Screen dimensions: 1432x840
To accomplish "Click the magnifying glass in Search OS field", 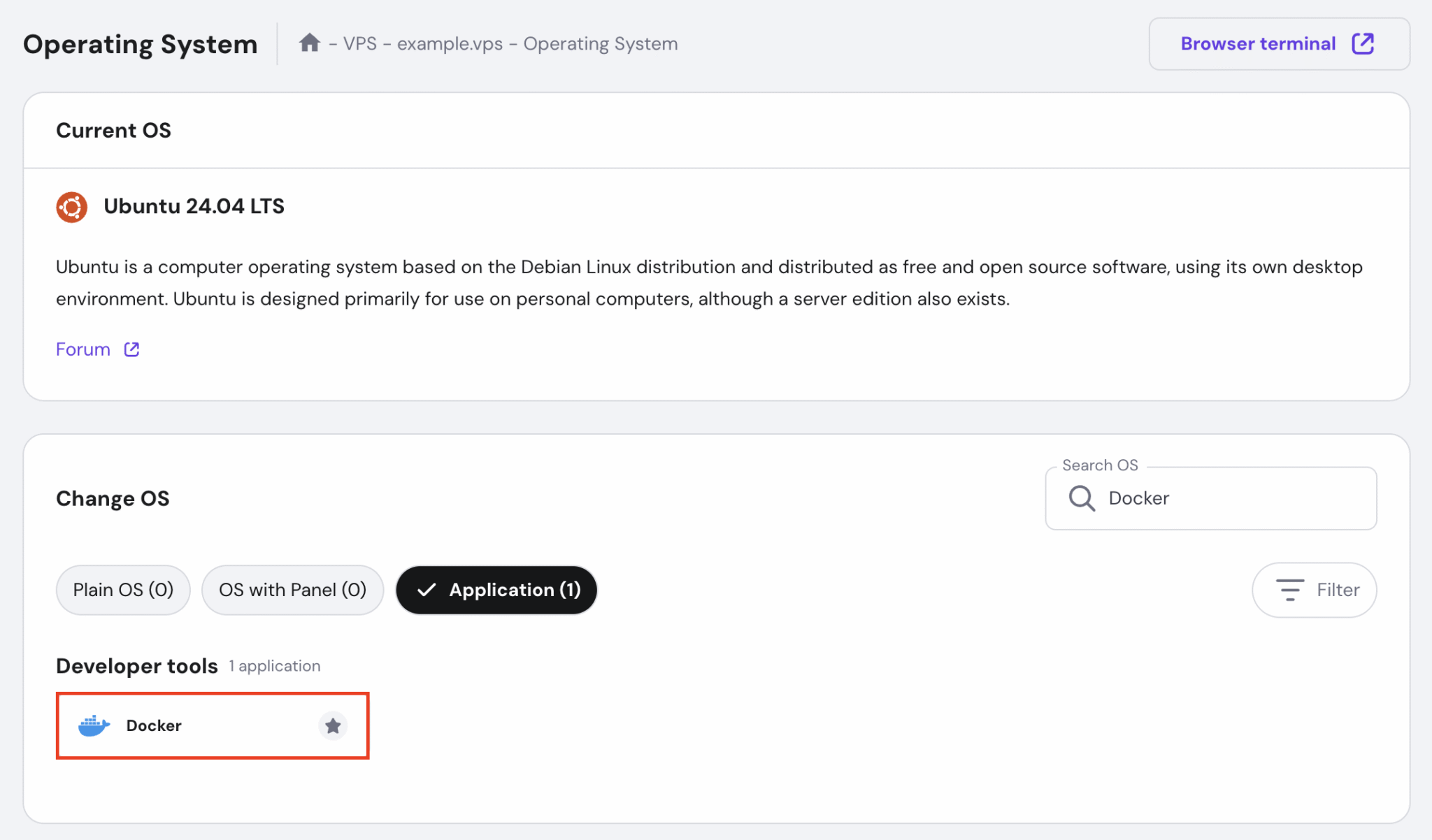I will point(1081,498).
